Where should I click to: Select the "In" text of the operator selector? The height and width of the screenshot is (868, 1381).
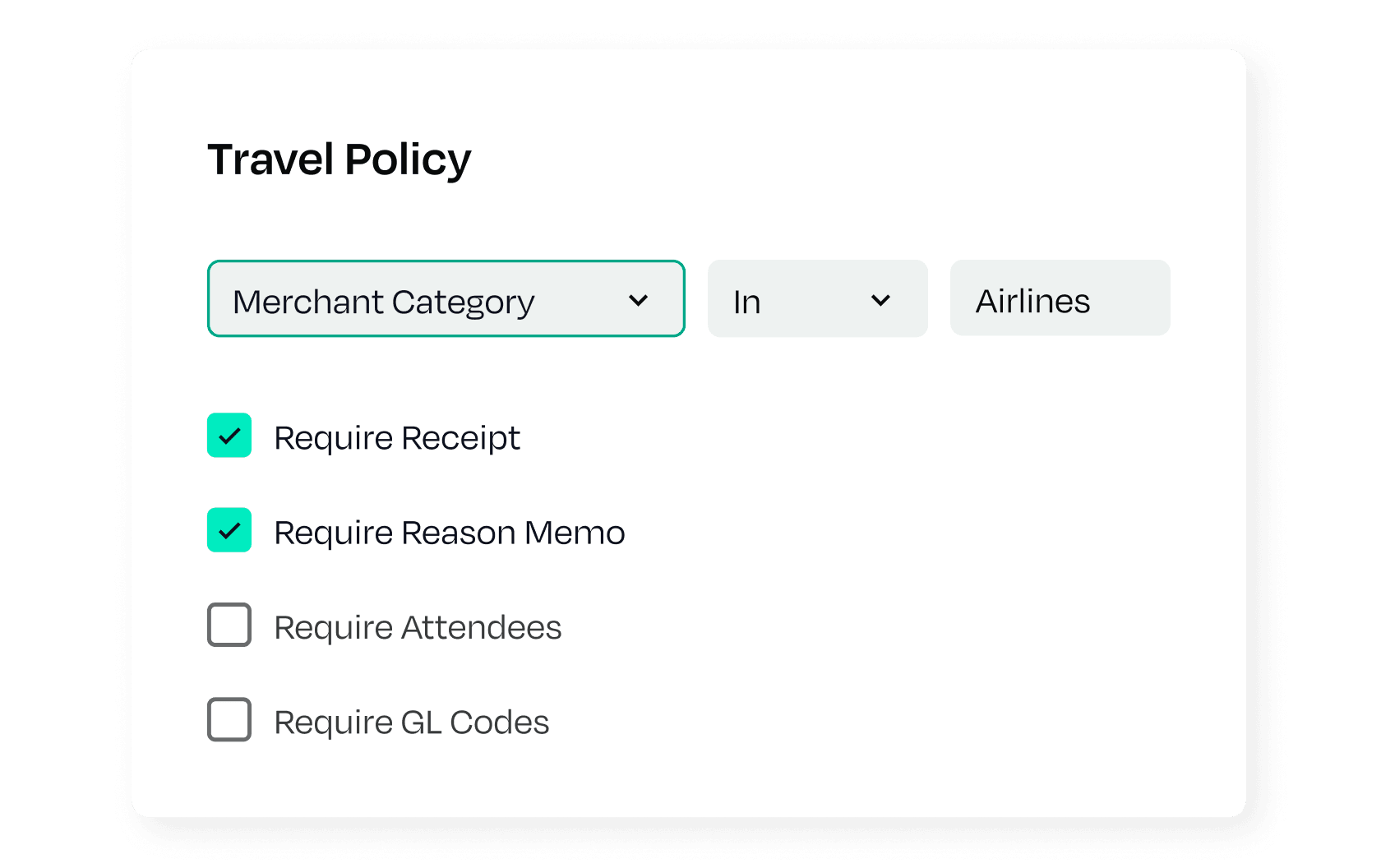pyautogui.click(x=746, y=302)
